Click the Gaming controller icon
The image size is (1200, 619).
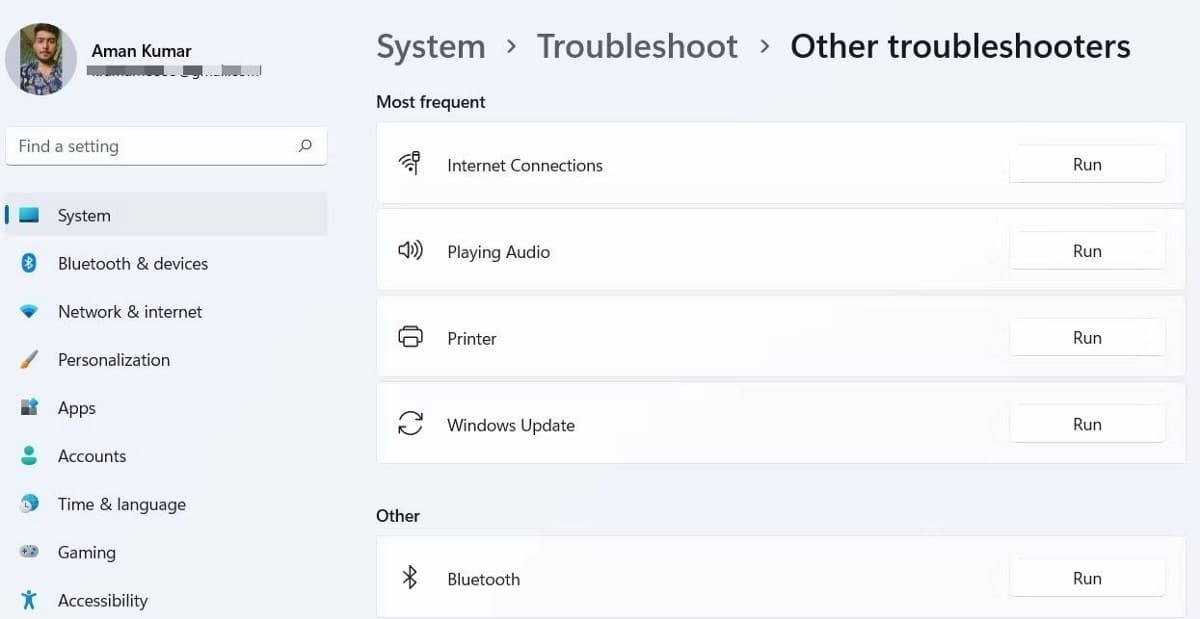tap(29, 552)
